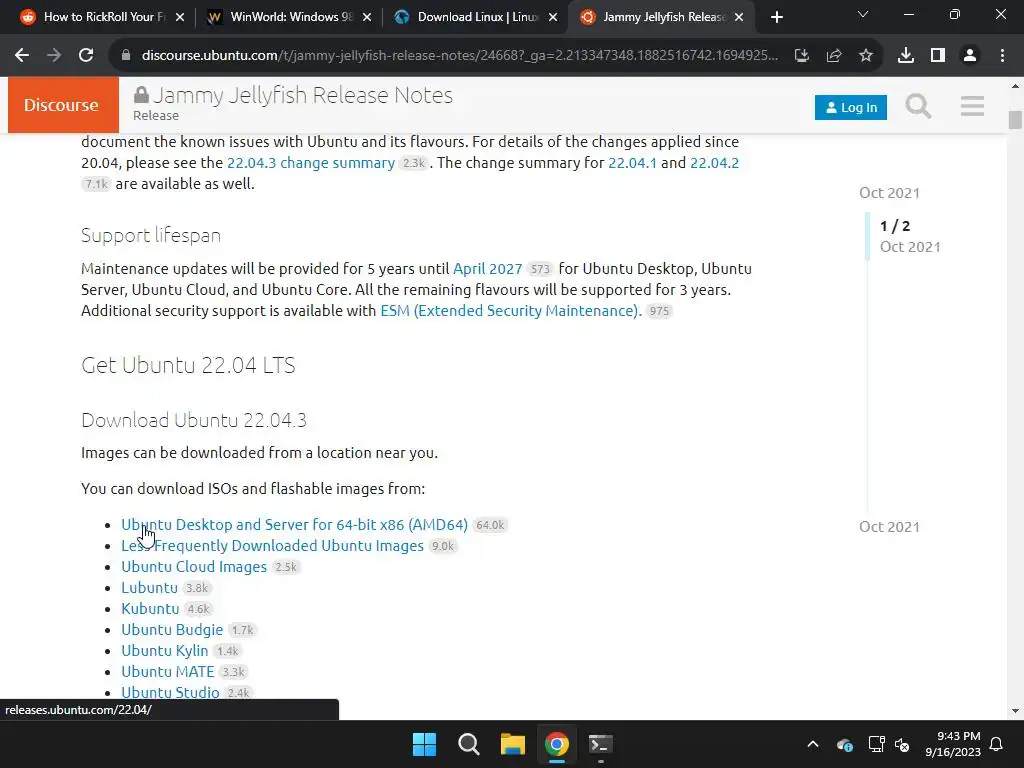Screen dimensions: 1024x768
Task: Open the Discourse hamburger menu icon
Action: pos(972,105)
